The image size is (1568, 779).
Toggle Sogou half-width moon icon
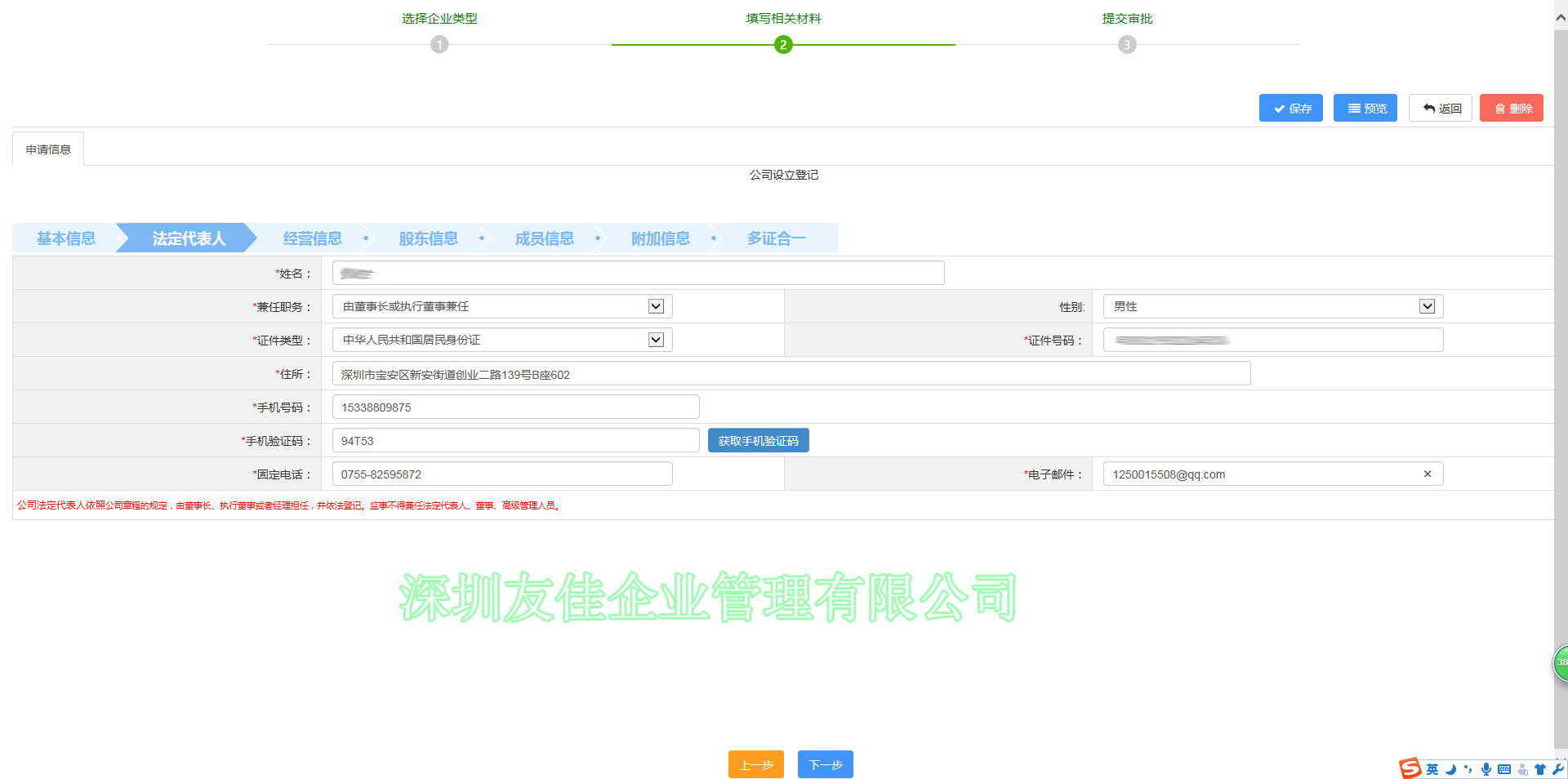click(x=1450, y=769)
